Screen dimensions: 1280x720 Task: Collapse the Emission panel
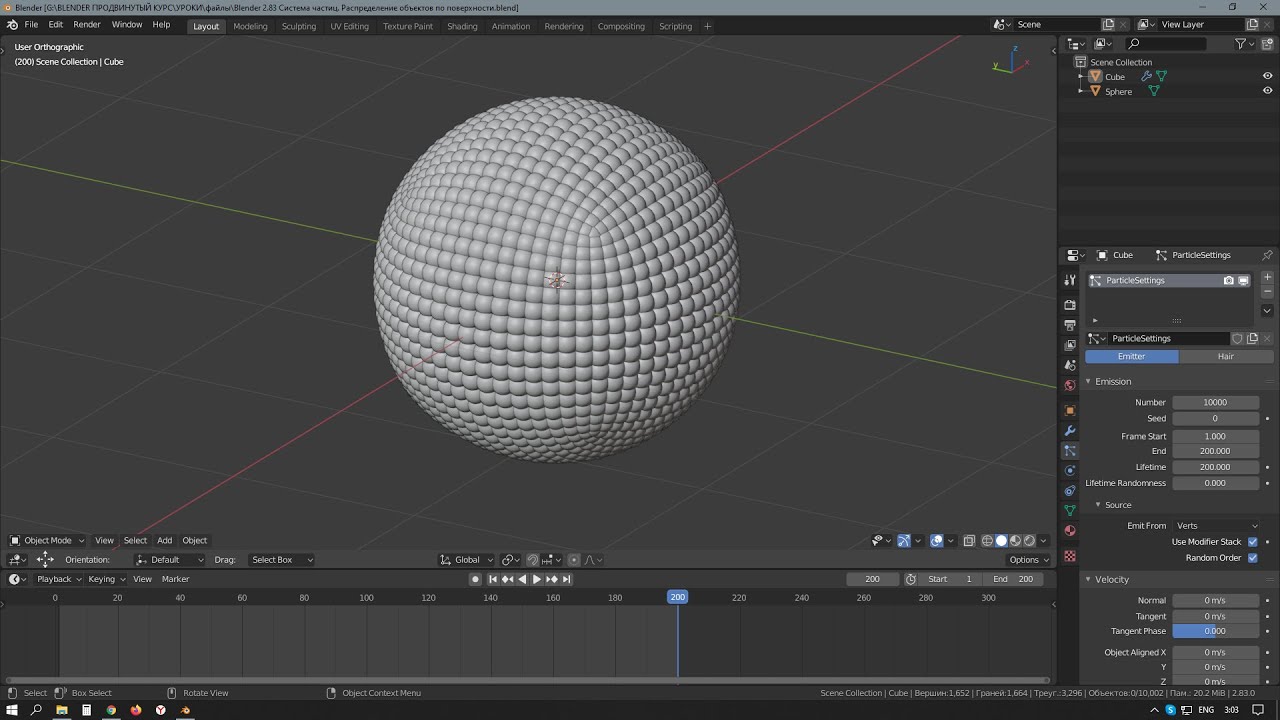pyautogui.click(x=1112, y=382)
